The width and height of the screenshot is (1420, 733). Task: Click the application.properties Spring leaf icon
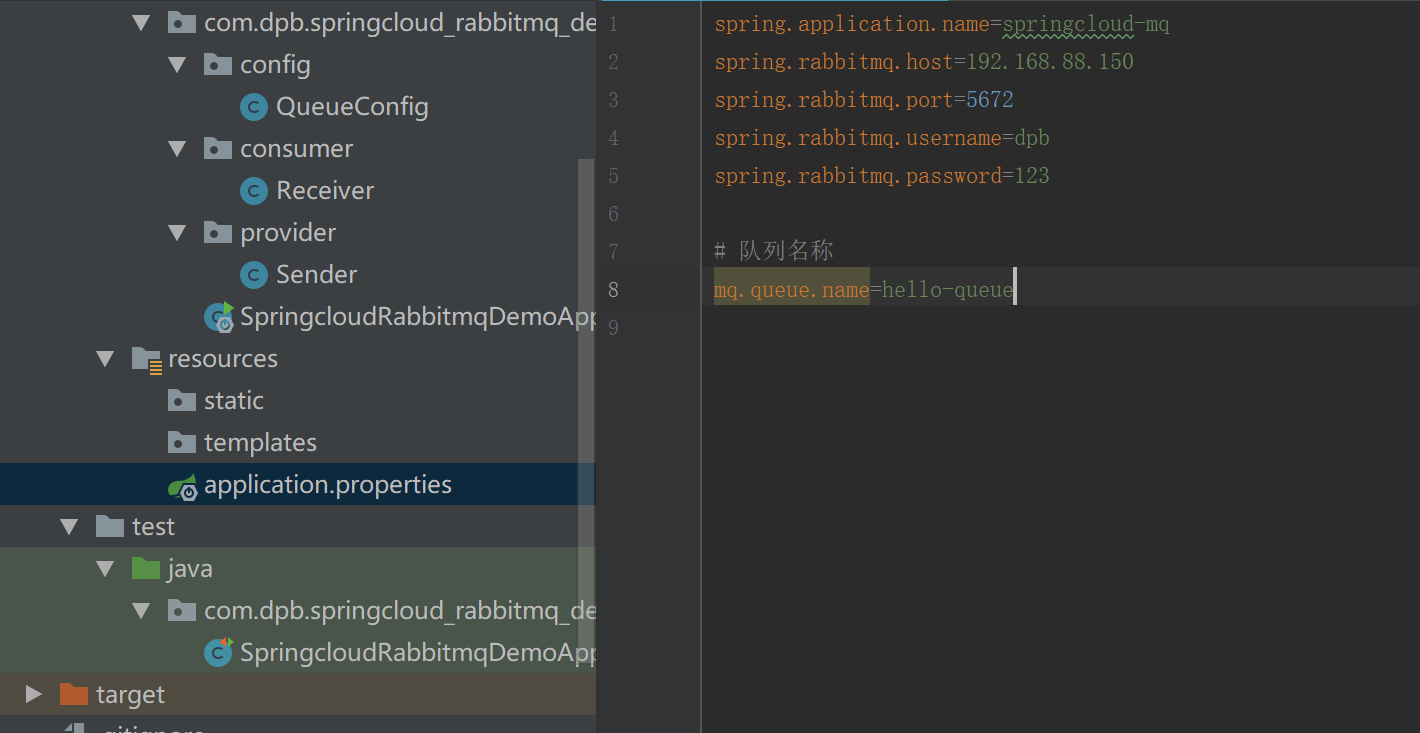pos(182,486)
